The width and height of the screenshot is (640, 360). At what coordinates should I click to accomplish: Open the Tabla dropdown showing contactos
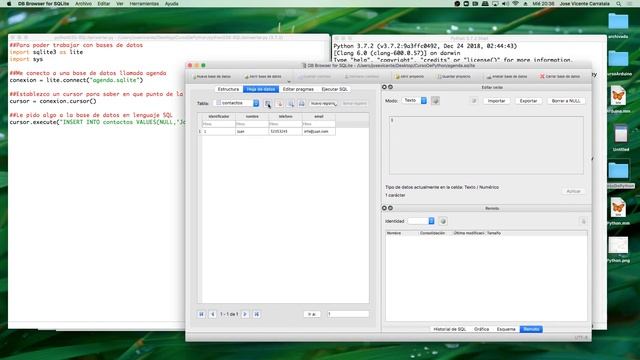(236, 103)
